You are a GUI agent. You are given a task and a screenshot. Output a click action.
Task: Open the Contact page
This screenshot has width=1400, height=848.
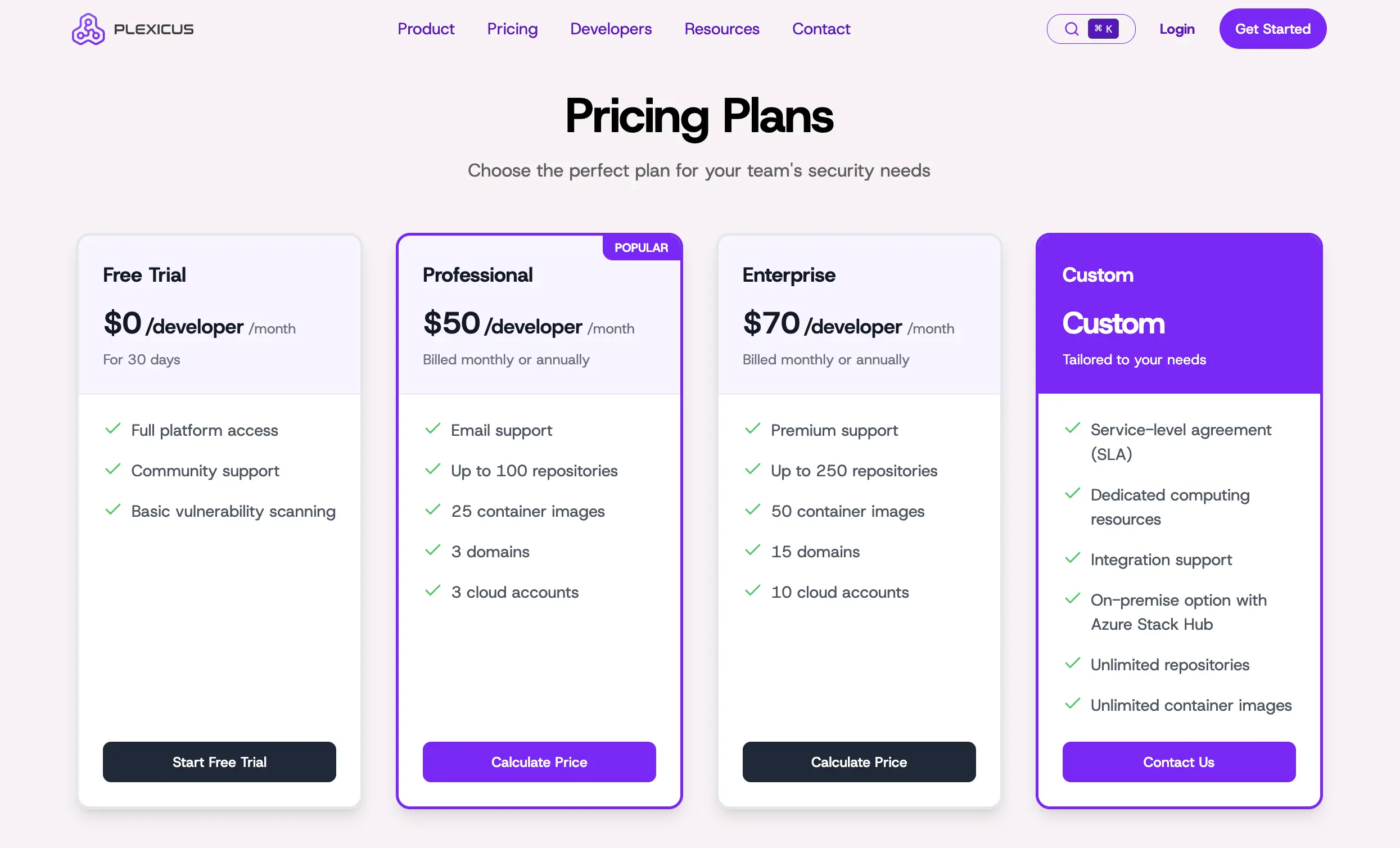click(x=821, y=29)
